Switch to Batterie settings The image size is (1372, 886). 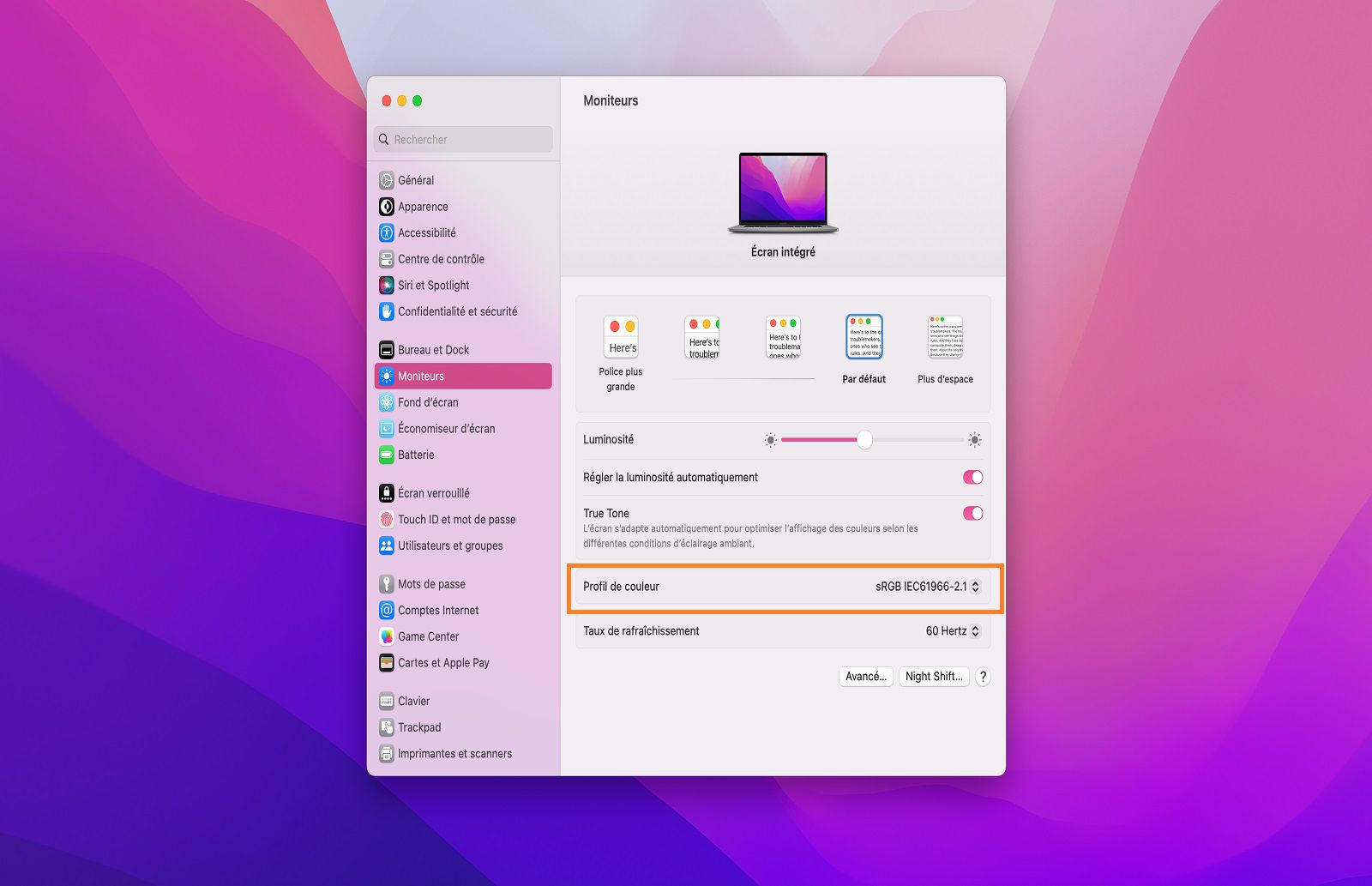463,455
